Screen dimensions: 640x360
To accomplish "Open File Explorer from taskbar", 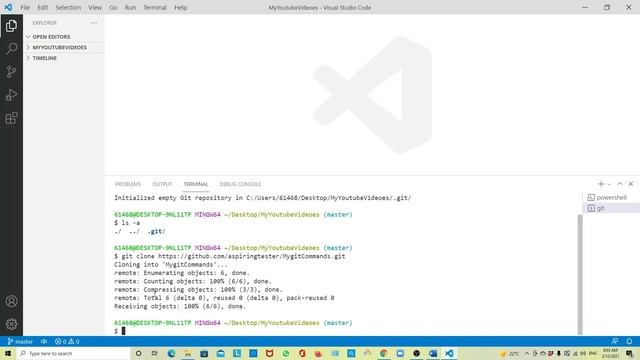I will pos(188,353).
